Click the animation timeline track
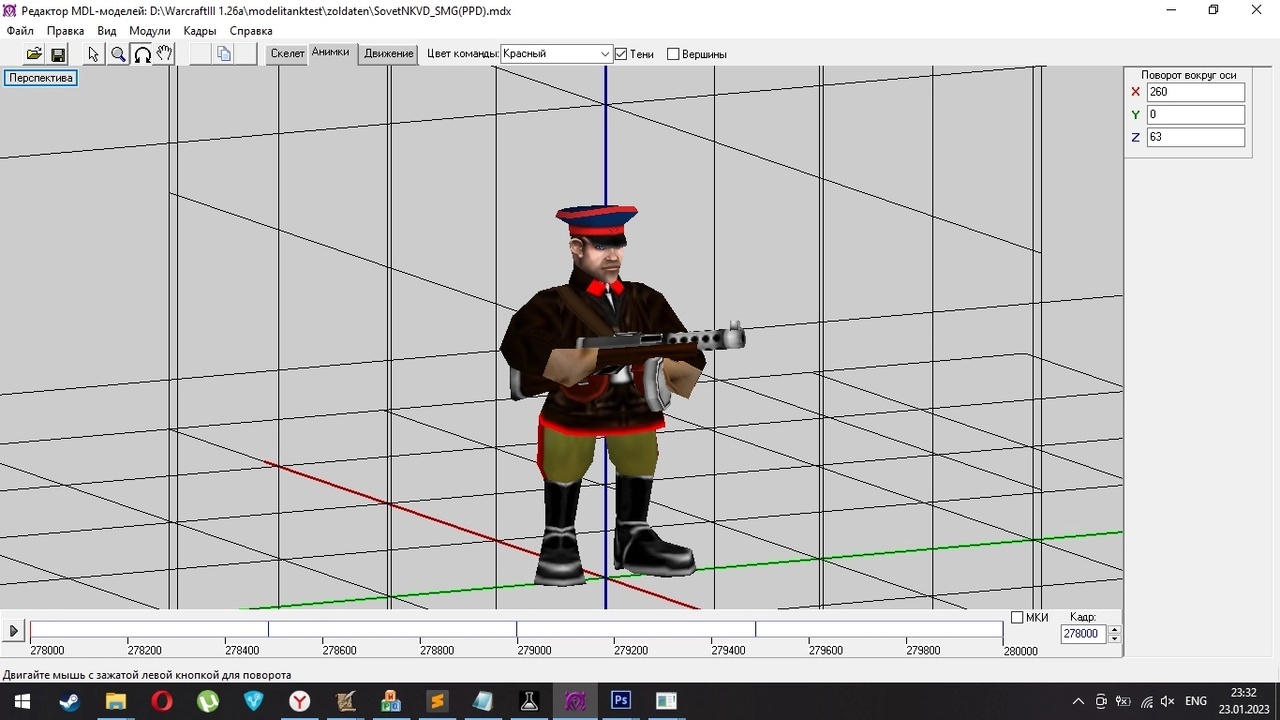This screenshot has width=1280, height=720. point(516,630)
